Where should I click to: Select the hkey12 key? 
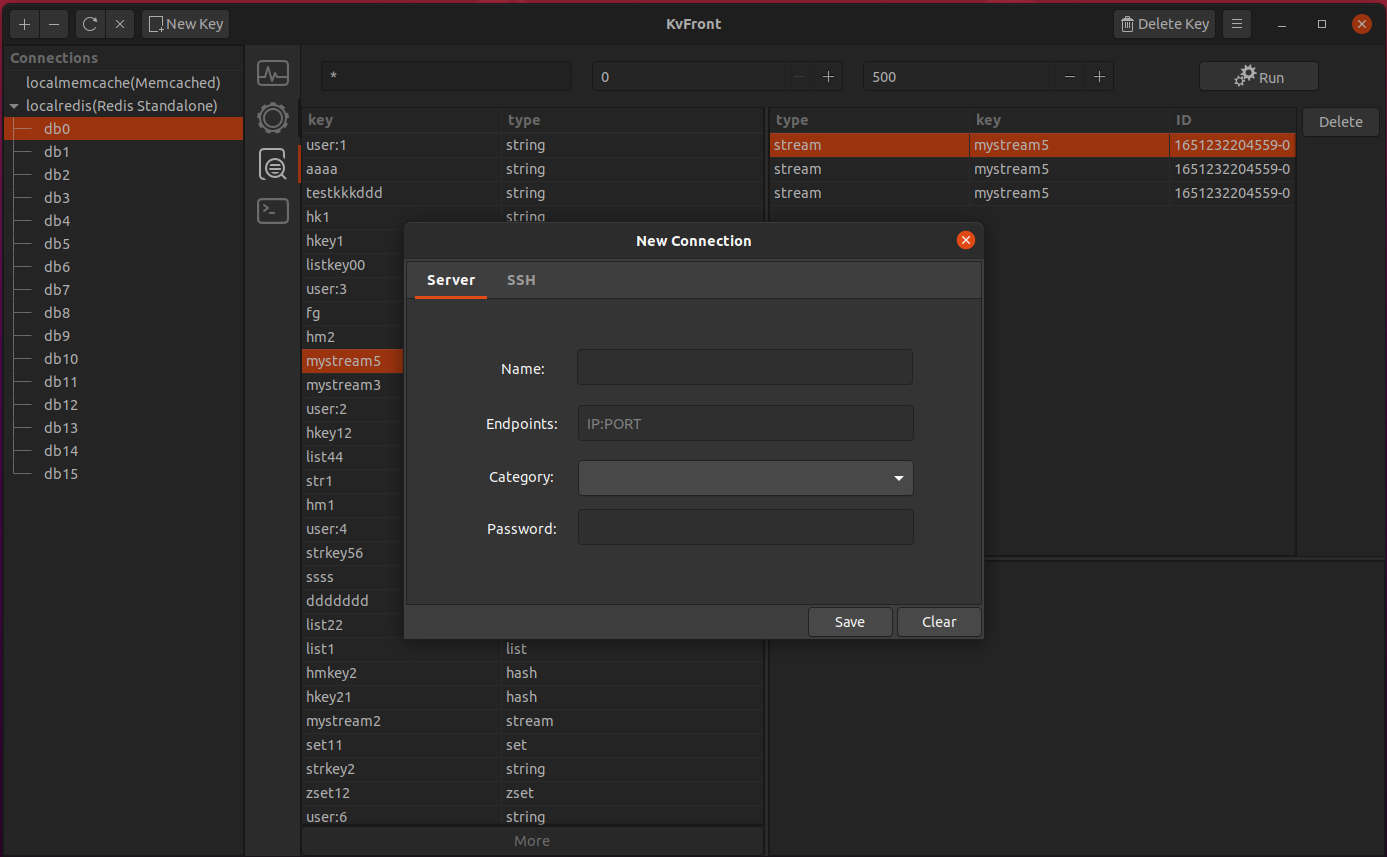point(353,433)
